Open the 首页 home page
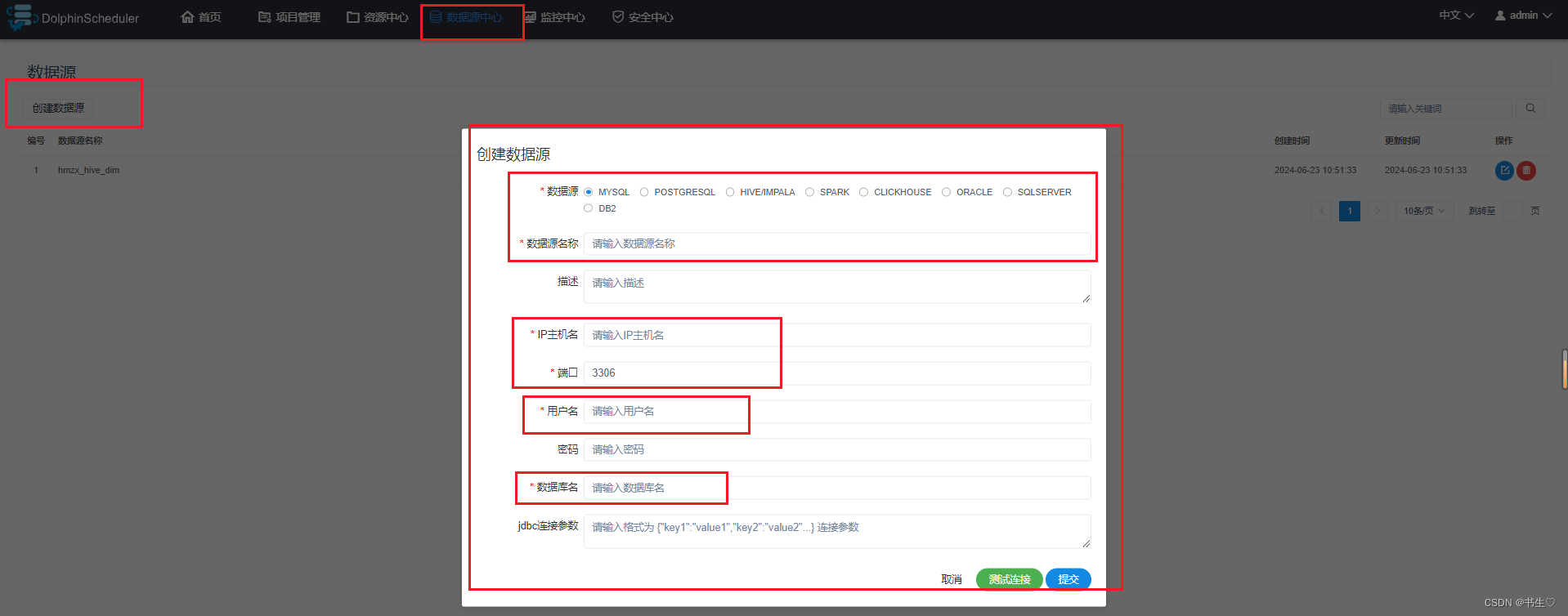The width and height of the screenshot is (1568, 616). pos(201,17)
